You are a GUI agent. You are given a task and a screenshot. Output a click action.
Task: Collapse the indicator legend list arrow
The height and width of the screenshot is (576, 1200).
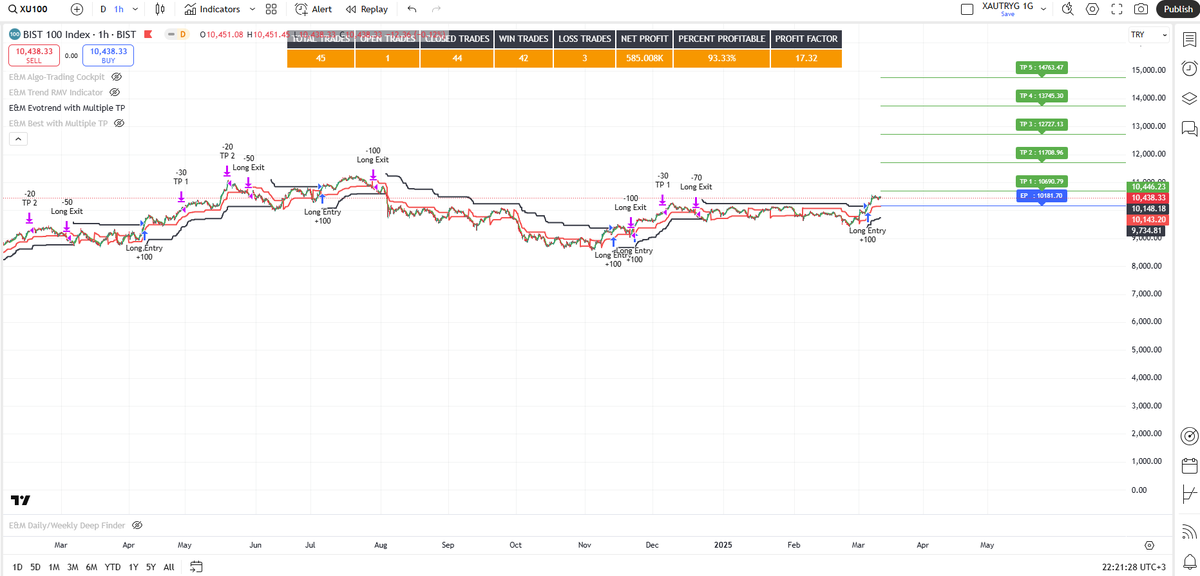coord(17,139)
